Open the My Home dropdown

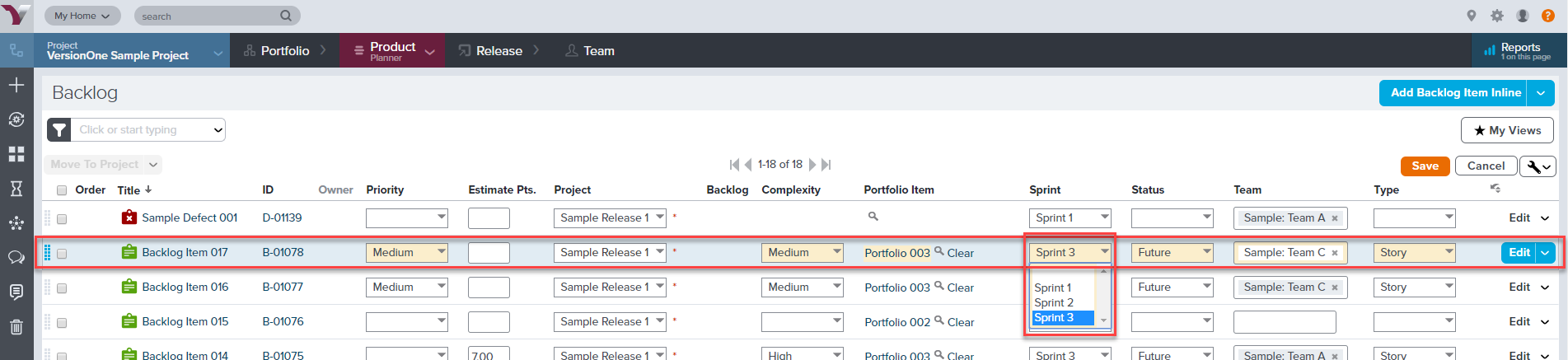click(82, 16)
